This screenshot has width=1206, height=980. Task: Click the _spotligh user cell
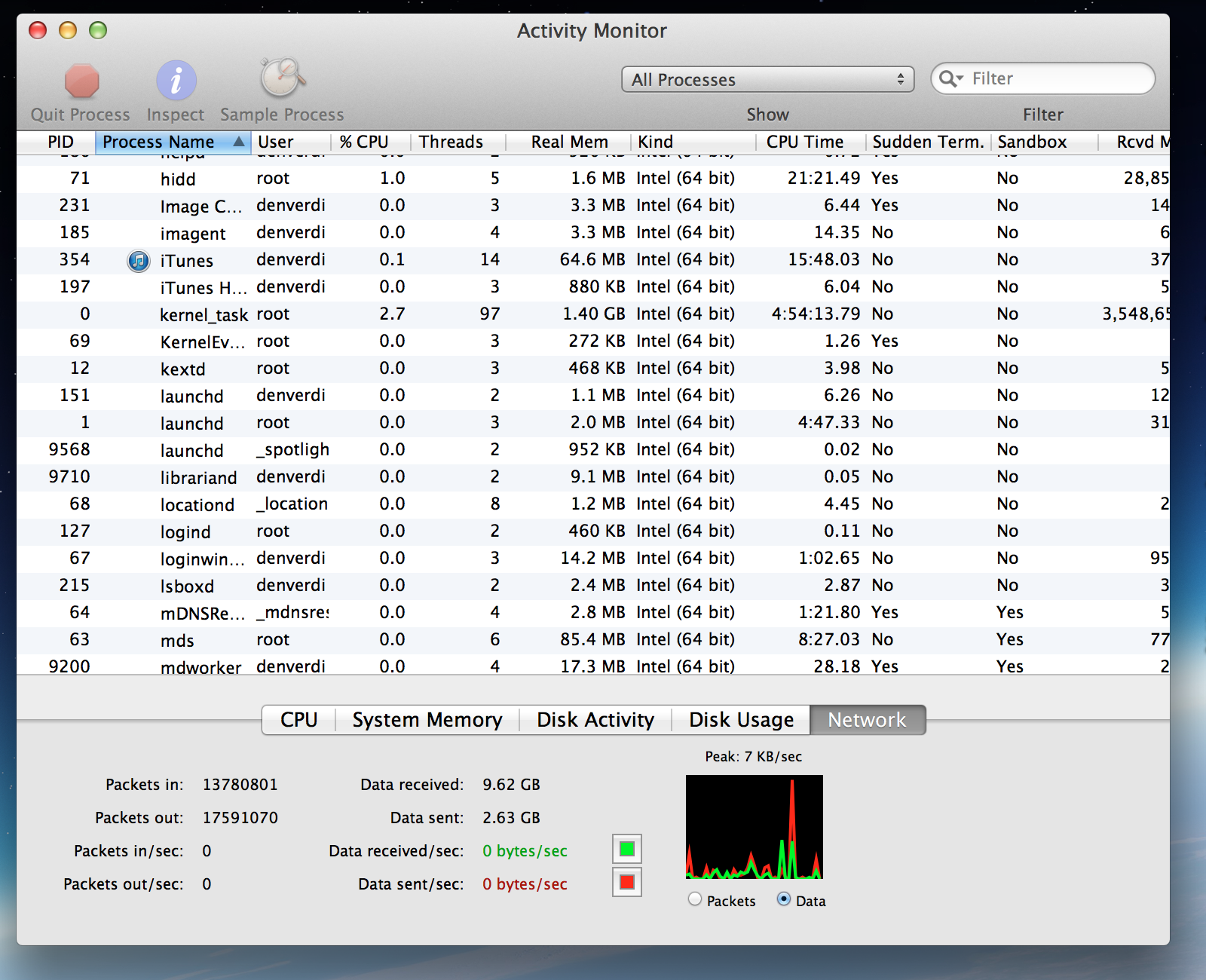(292, 450)
